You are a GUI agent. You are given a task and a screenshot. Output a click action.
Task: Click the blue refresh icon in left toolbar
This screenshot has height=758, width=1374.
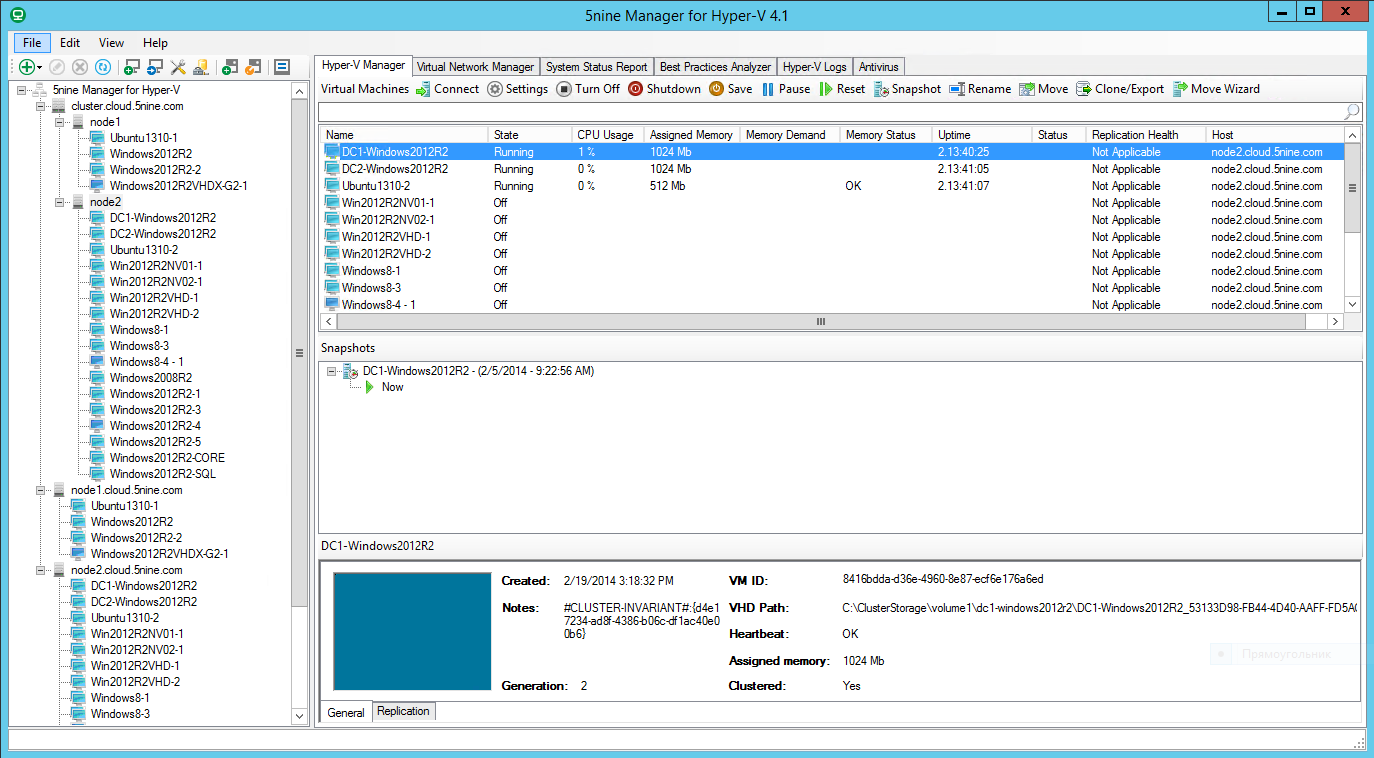point(102,67)
